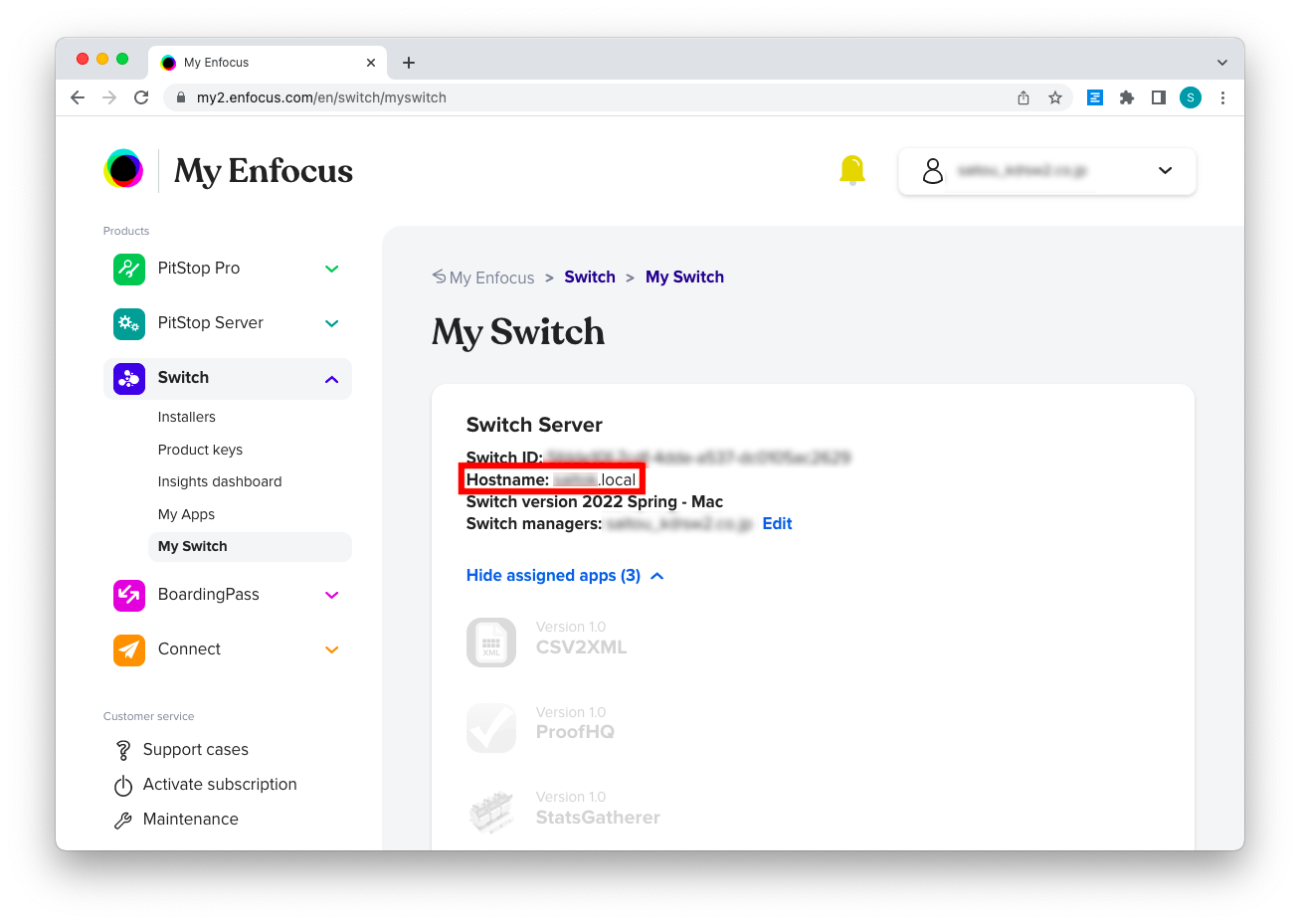Click the Hide assigned apps (3) link
Image resolution: width=1300 pixels, height=924 pixels.
pyautogui.click(x=553, y=575)
